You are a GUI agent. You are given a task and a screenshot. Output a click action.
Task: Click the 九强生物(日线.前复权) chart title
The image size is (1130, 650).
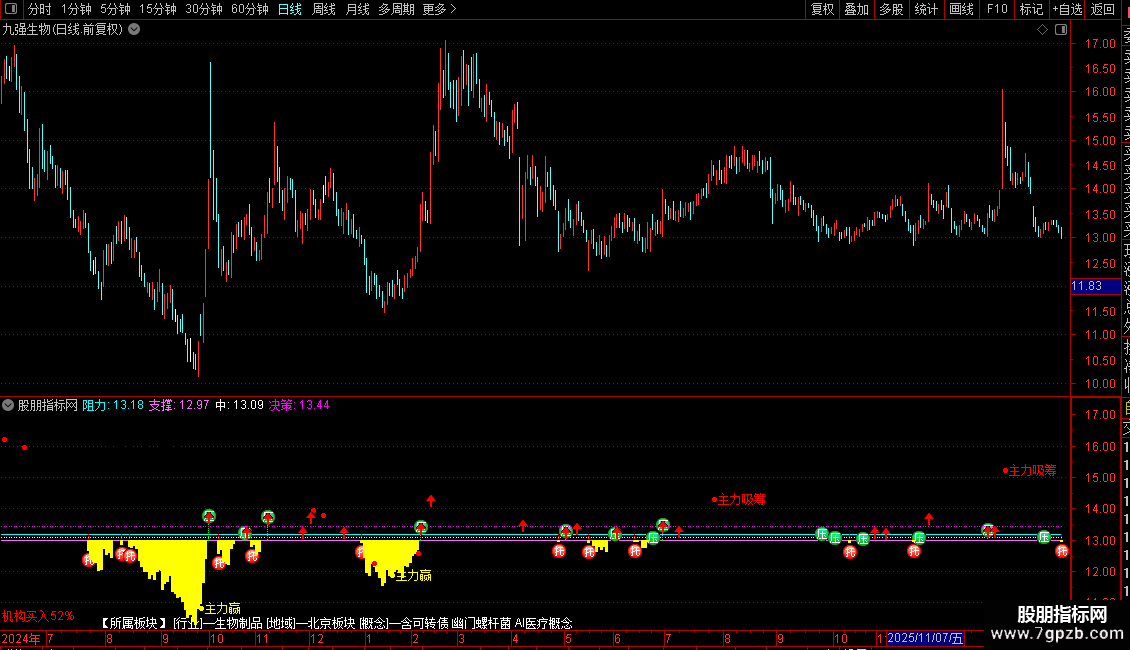click(63, 30)
